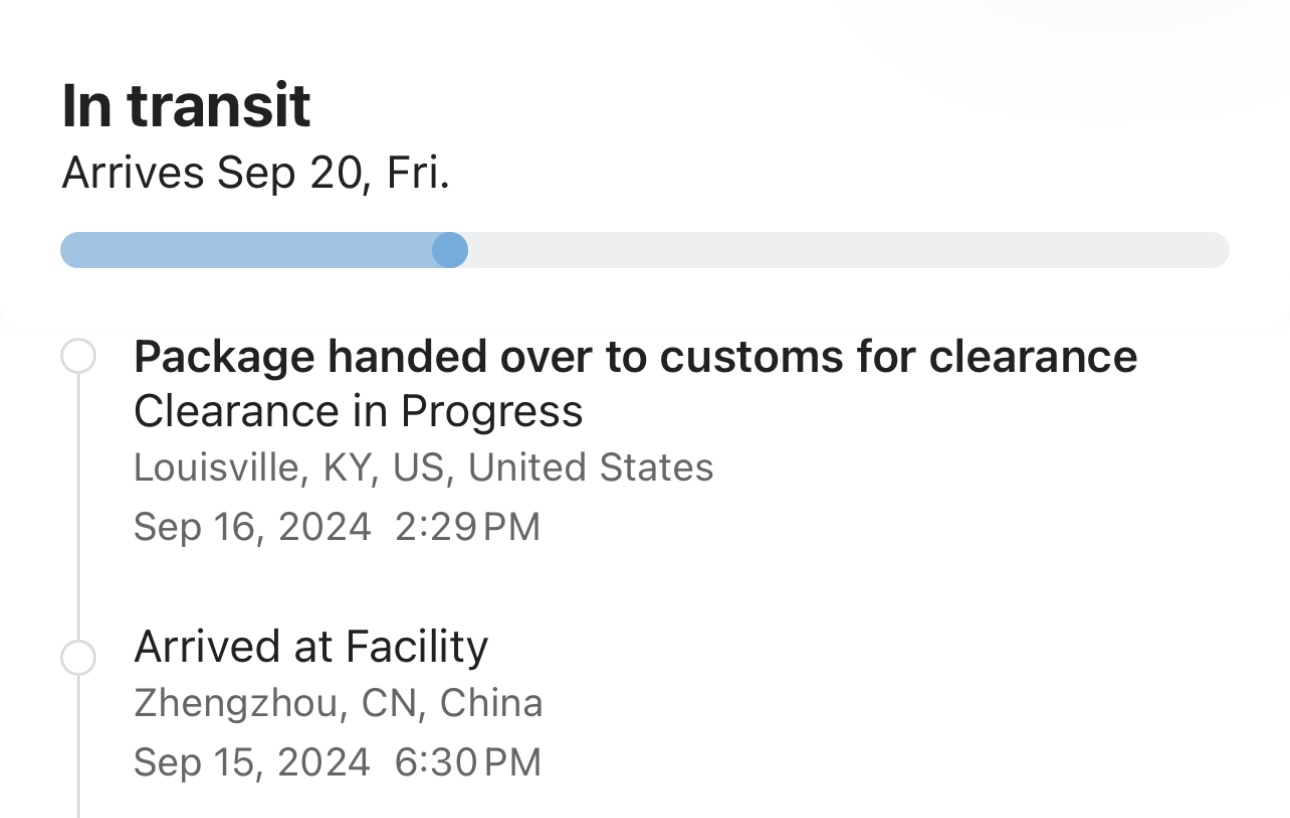The height and width of the screenshot is (818, 1290).
Task: Click "China" in the Zhengzhou location line
Action: point(491,703)
